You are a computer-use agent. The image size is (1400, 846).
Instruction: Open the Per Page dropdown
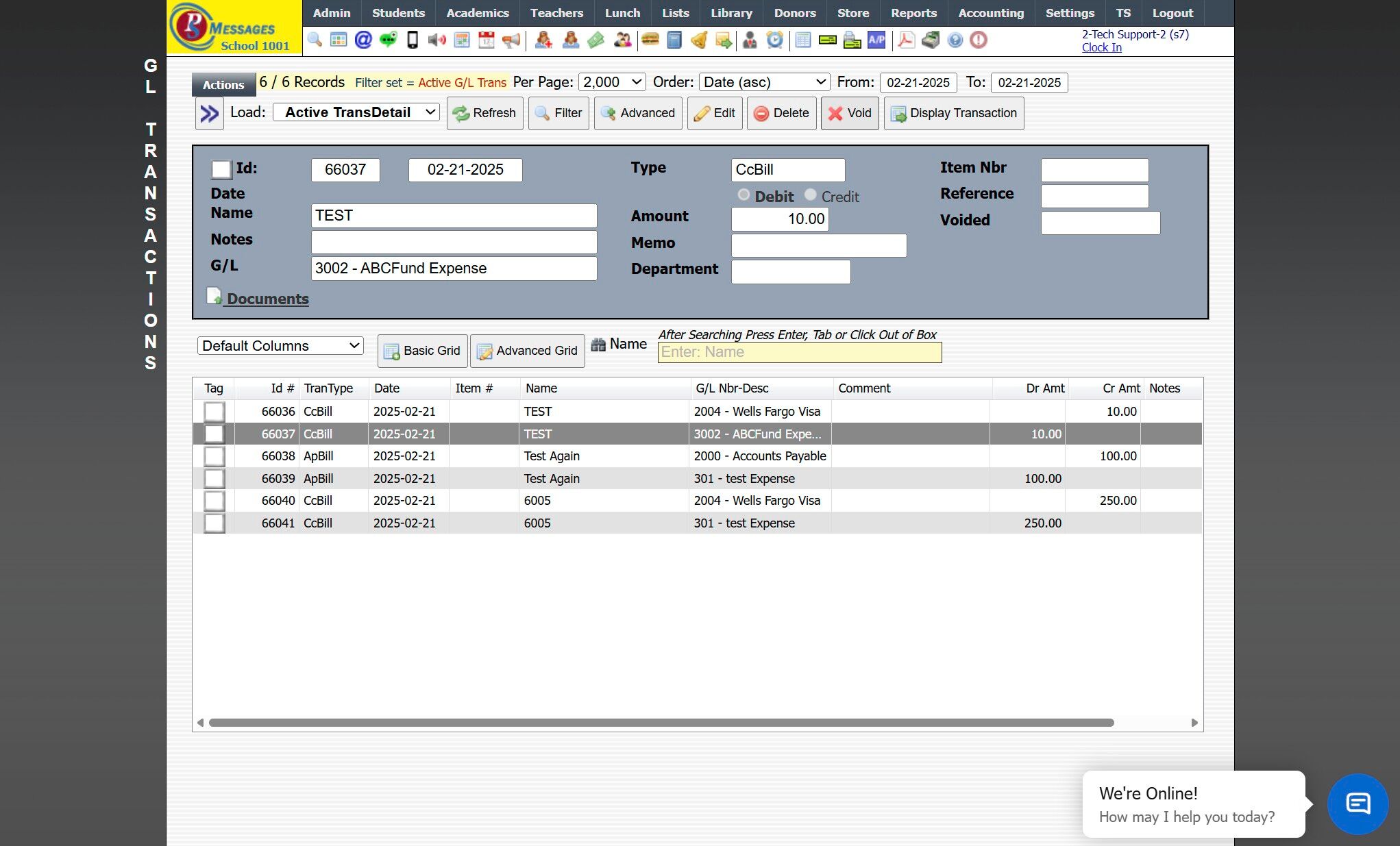[x=612, y=82]
